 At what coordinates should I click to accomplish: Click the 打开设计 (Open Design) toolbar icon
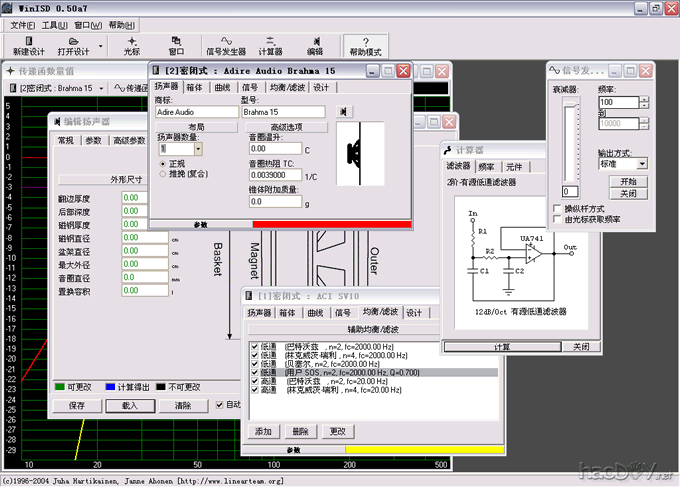[73, 44]
